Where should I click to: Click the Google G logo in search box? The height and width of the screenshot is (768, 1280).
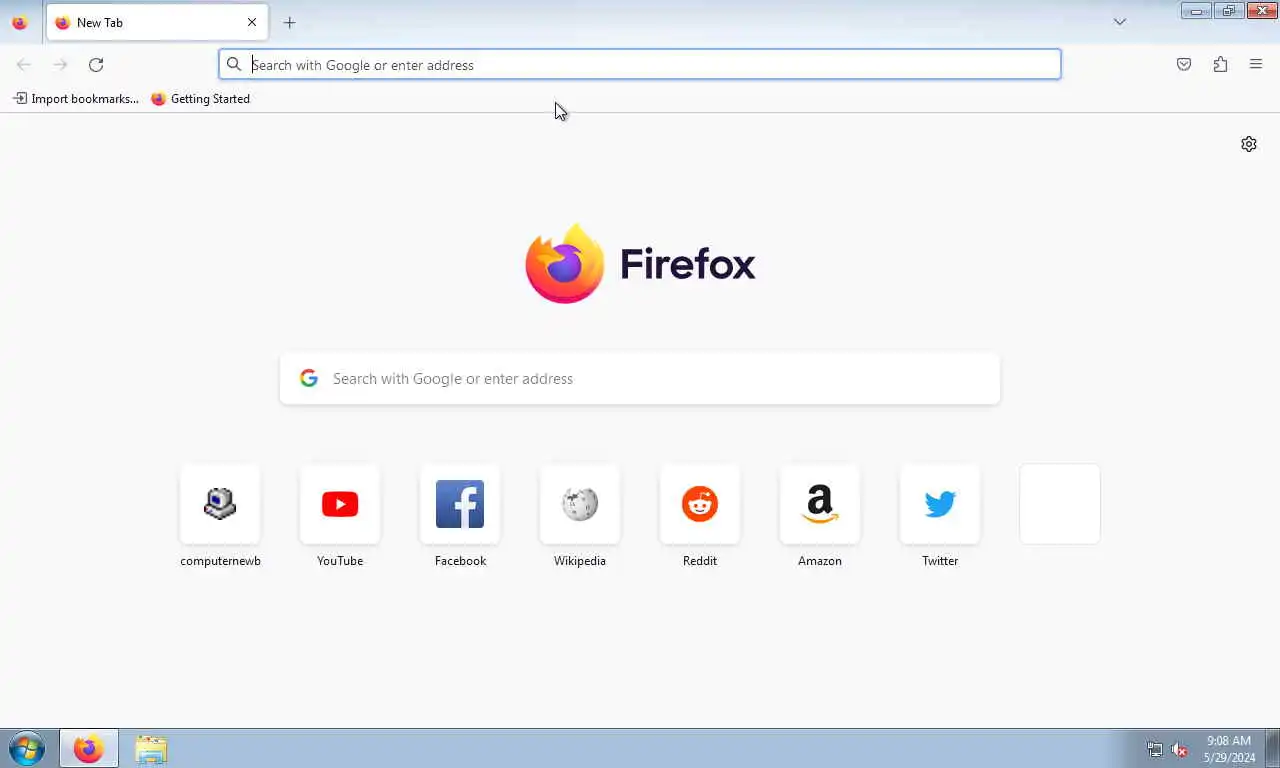tap(309, 378)
